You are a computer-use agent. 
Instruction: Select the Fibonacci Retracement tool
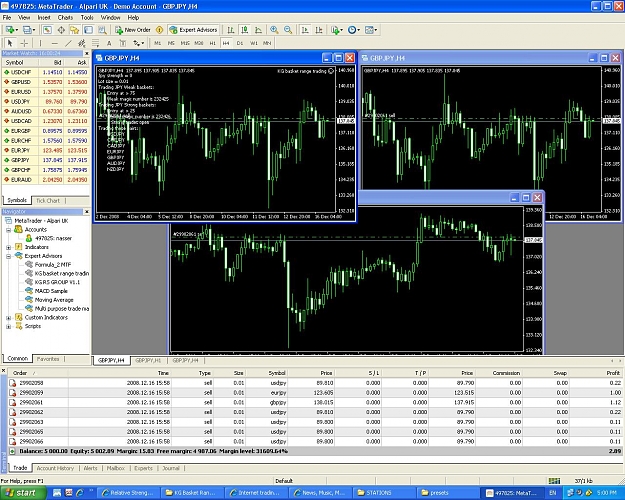95,43
